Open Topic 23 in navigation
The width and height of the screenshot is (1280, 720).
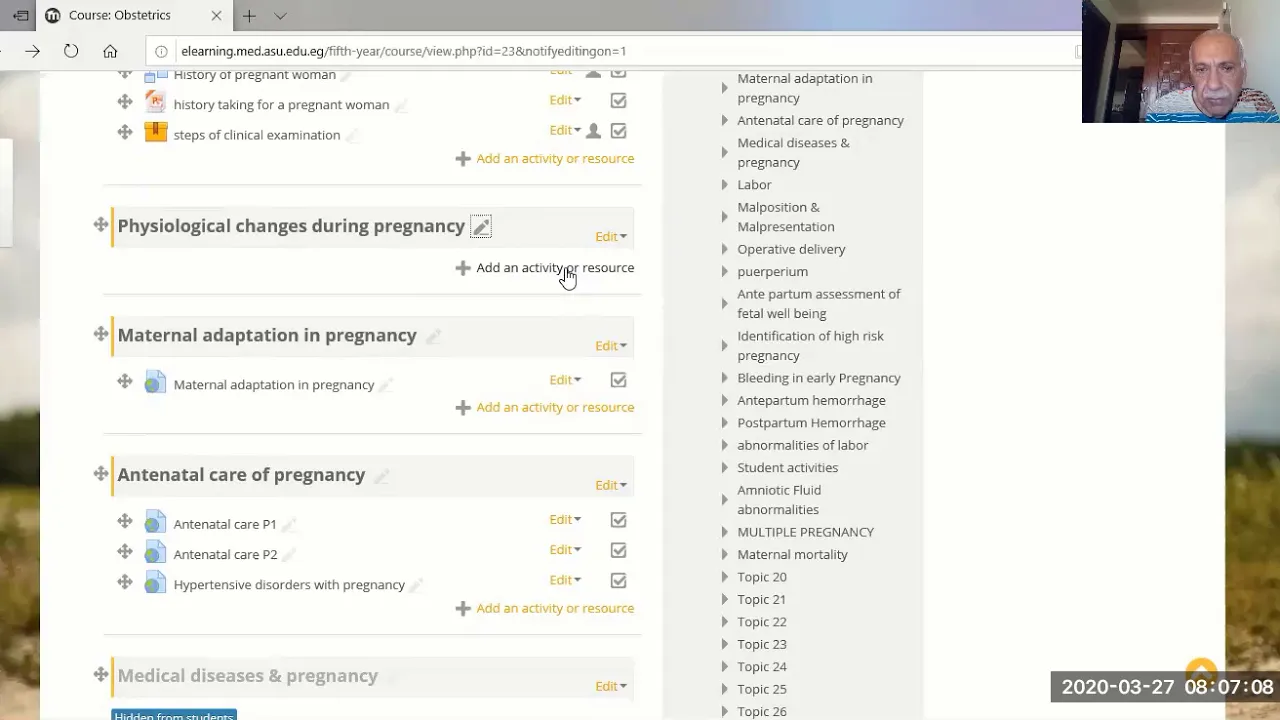[x=762, y=644]
